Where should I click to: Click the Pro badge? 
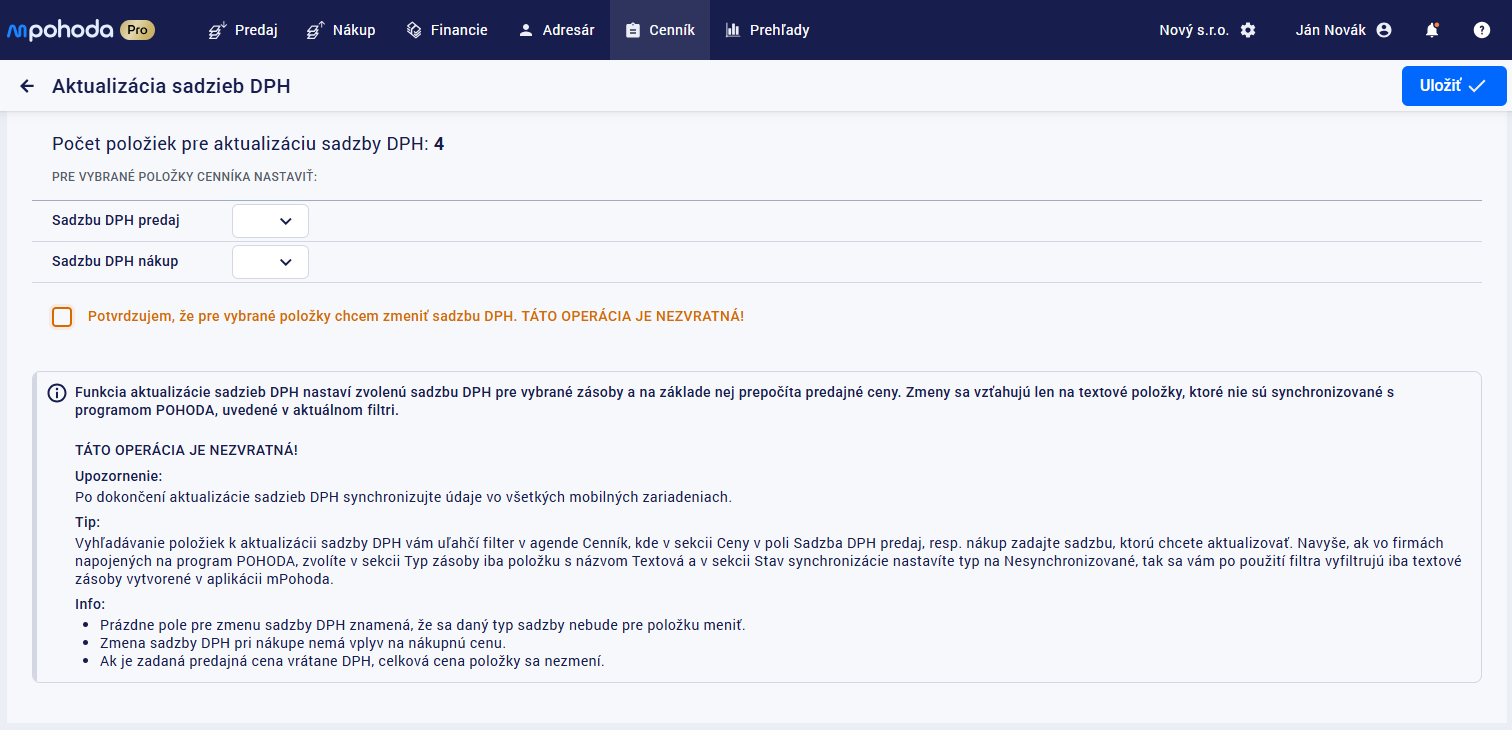(137, 30)
